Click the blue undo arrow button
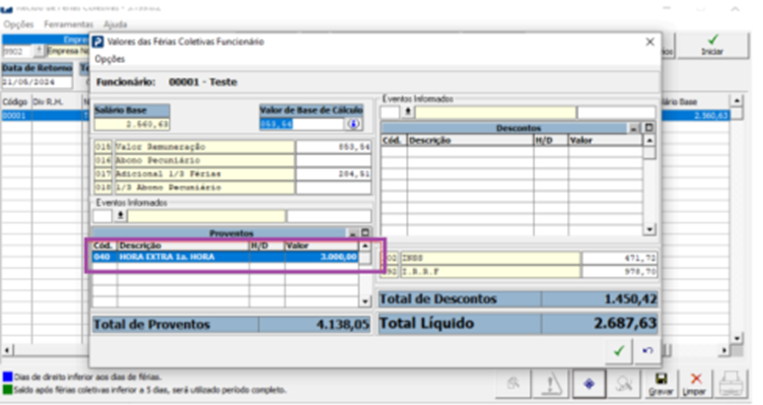Image resolution: width=763 pixels, height=405 pixels. pyautogui.click(x=647, y=350)
